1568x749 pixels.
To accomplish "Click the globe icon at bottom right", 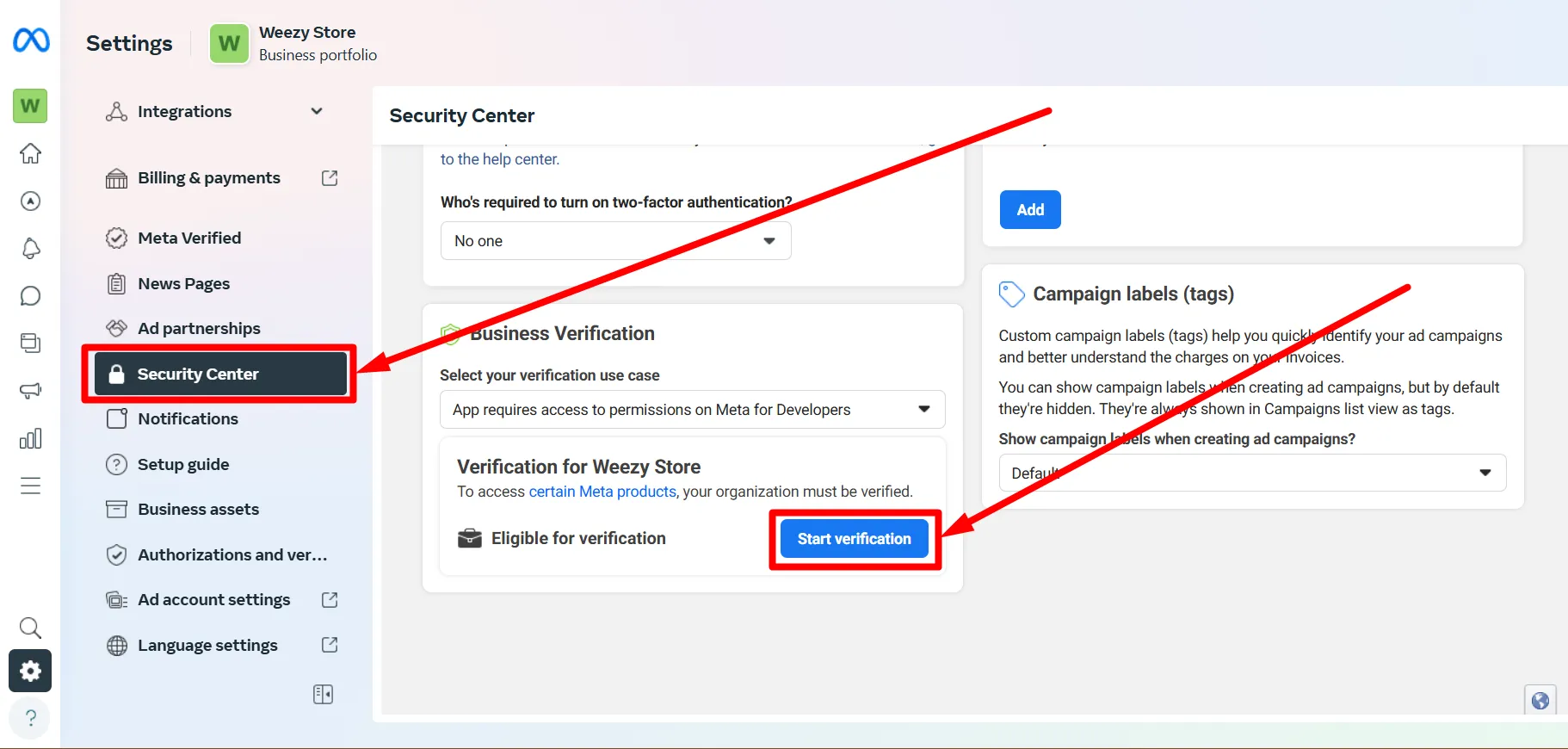I will (x=1540, y=701).
